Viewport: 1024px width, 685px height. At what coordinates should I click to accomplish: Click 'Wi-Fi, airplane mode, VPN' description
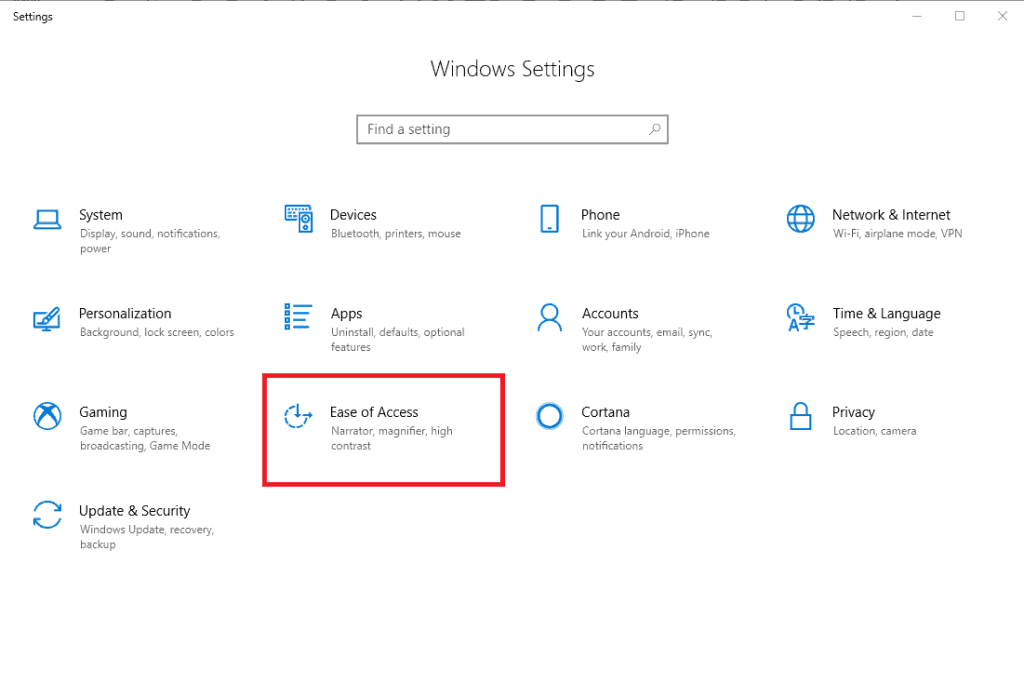point(897,234)
